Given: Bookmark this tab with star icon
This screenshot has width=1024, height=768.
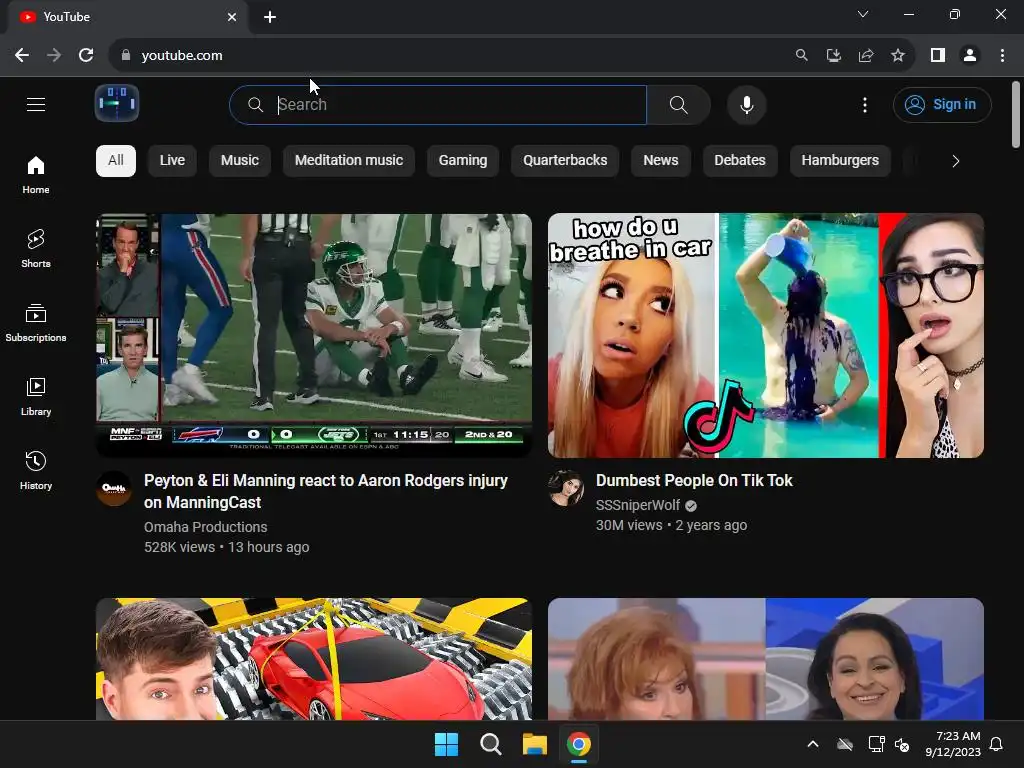Looking at the screenshot, I should click(x=898, y=56).
